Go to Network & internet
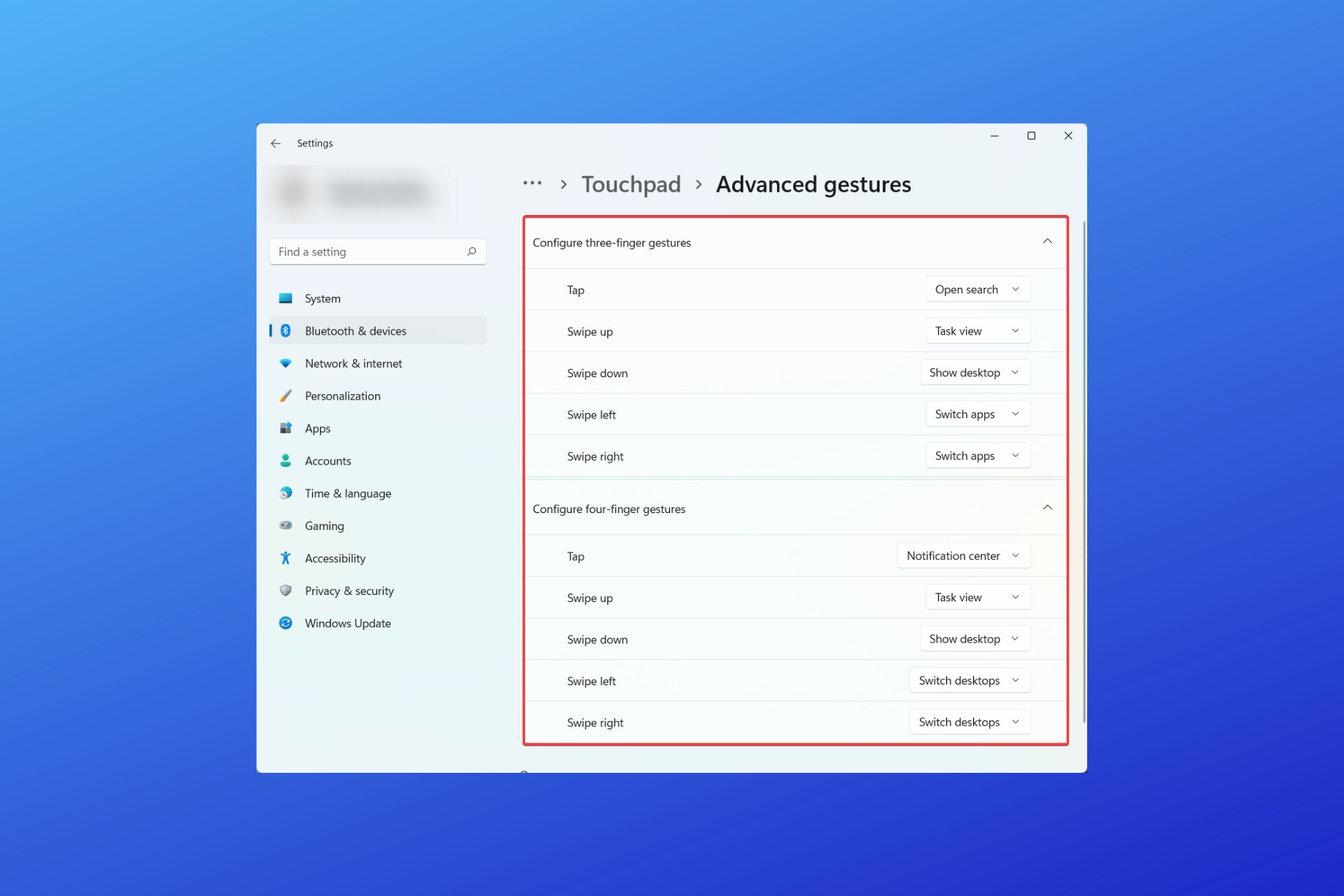This screenshot has height=896, width=1344. (x=378, y=363)
